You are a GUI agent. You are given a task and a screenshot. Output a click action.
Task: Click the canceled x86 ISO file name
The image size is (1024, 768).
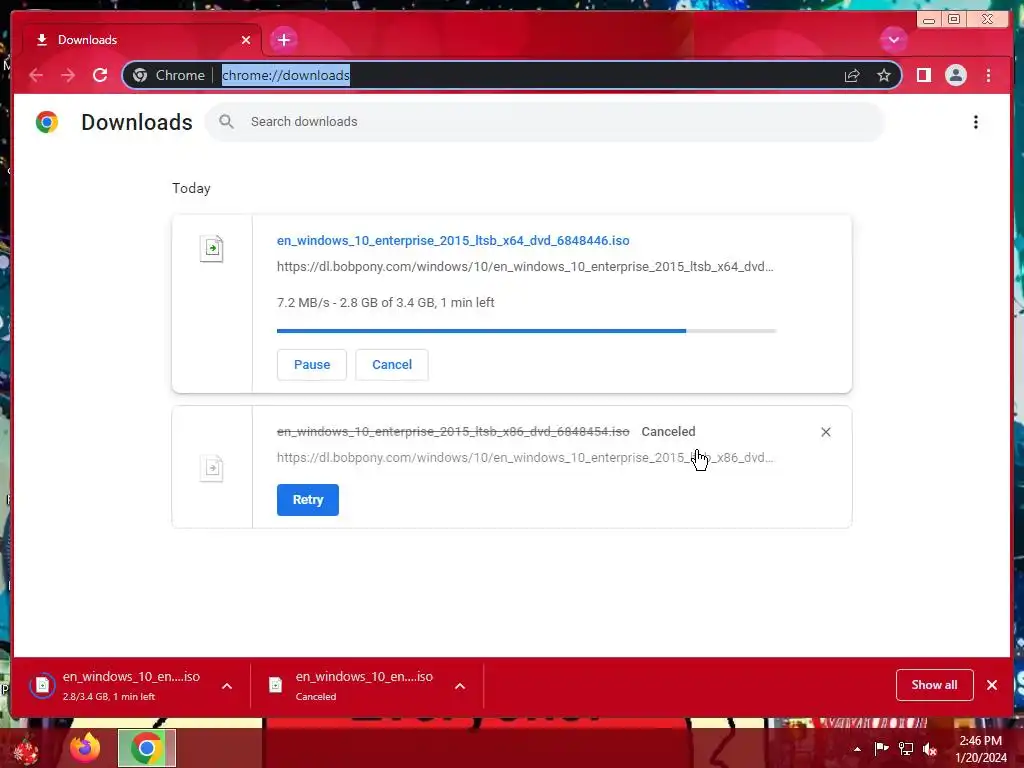tap(453, 432)
